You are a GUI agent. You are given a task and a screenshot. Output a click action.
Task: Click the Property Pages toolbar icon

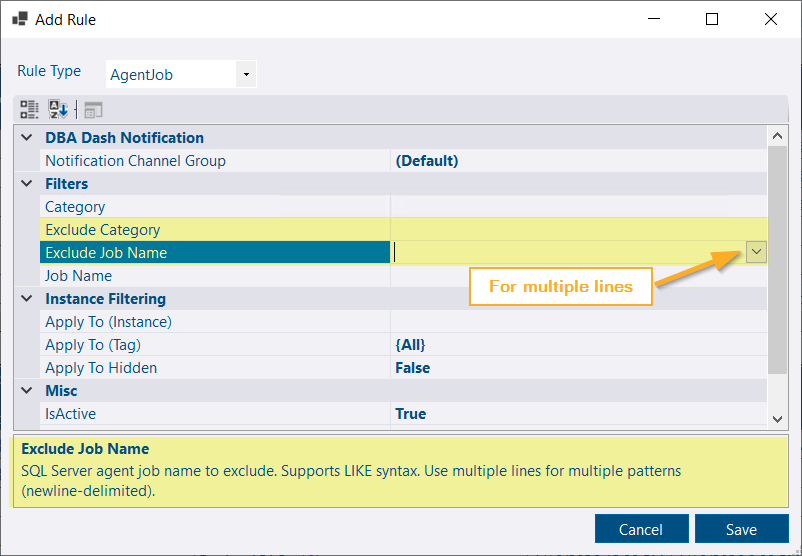[93, 110]
